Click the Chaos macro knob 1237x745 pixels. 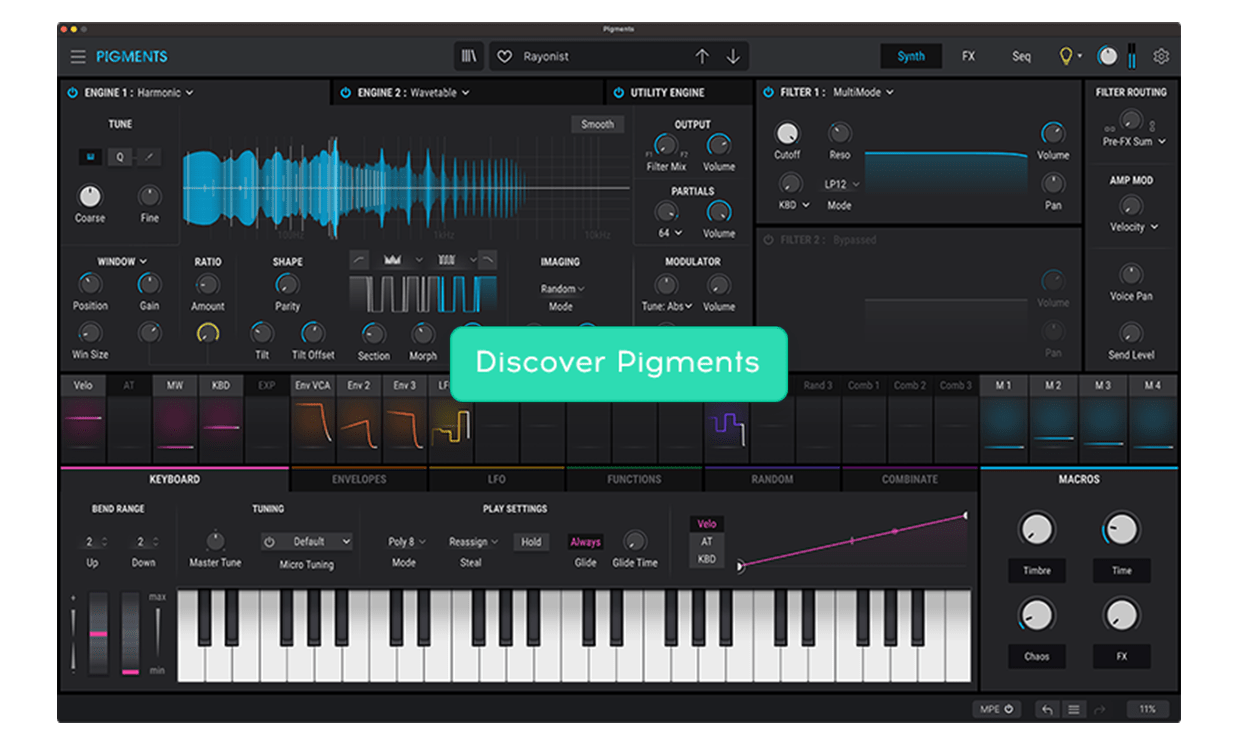[1037, 614]
